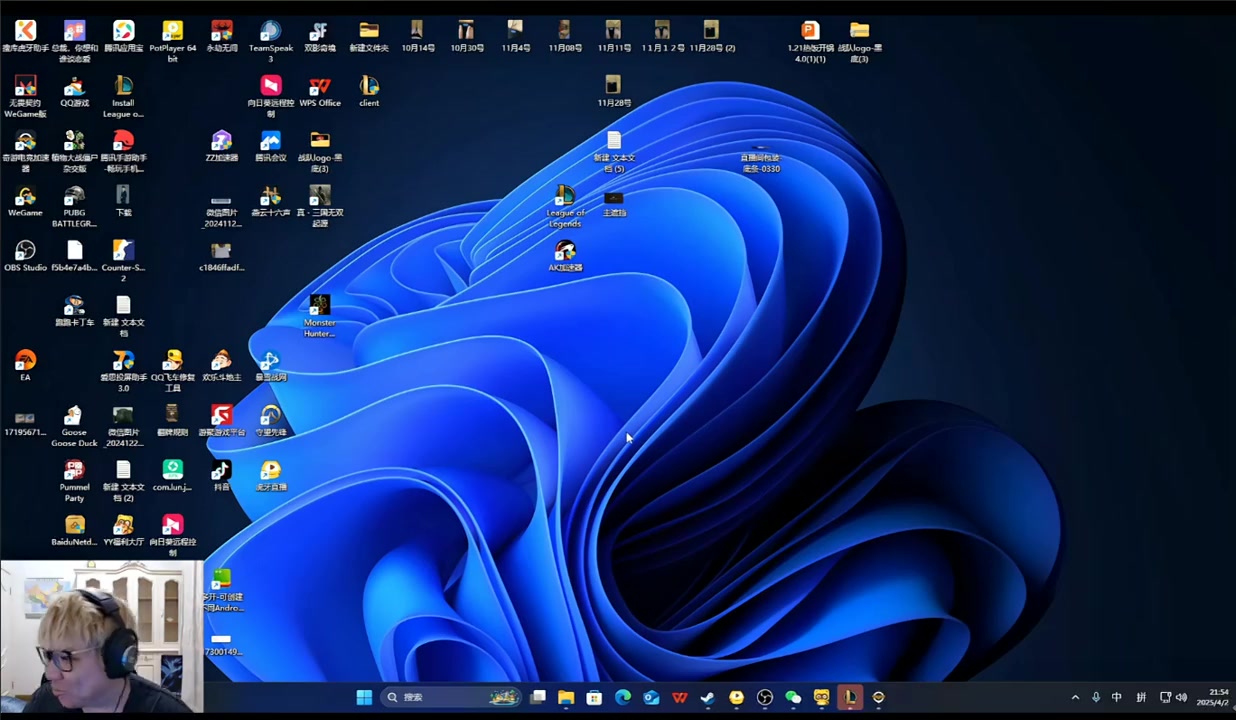Toggle the microphone icon in system tray

coord(1096,697)
